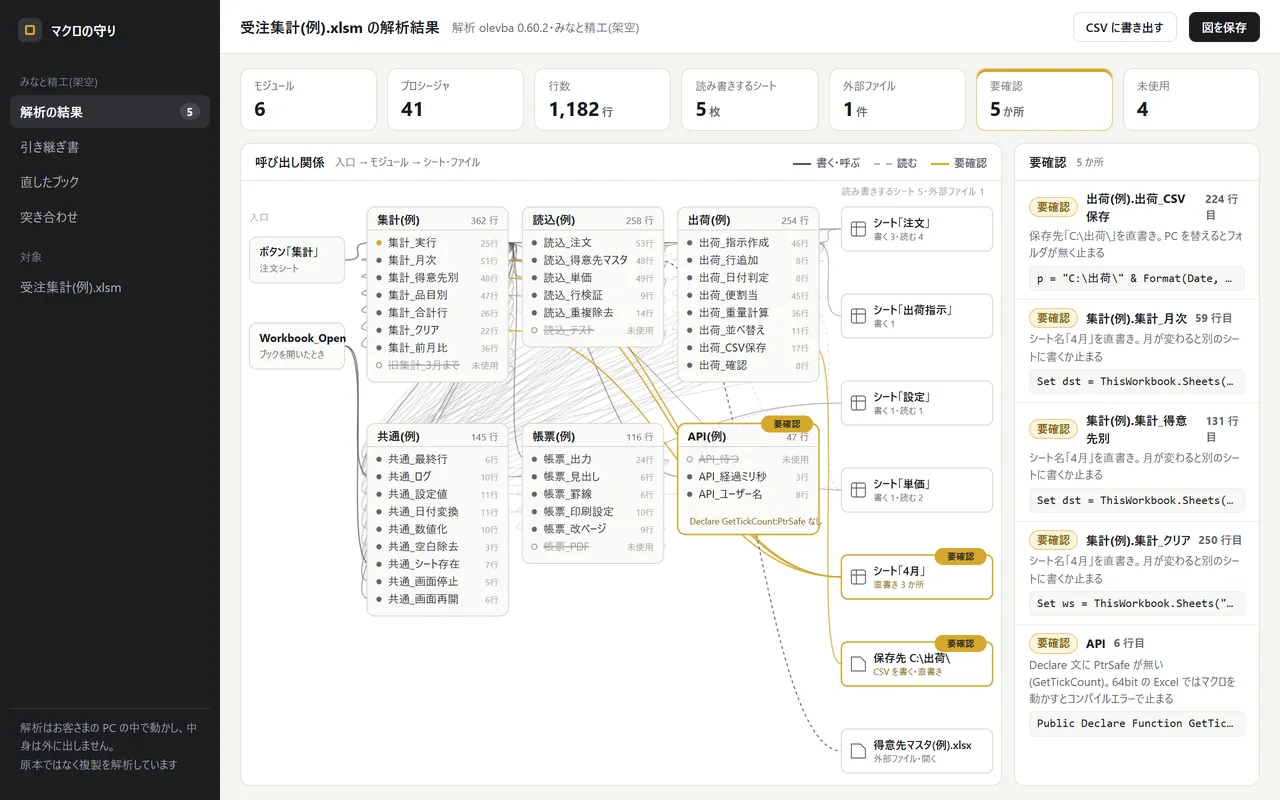Click the file icon for 保存先 C:\出荷\
Viewport: 1280px width, 800px height.
pyautogui.click(x=857, y=664)
